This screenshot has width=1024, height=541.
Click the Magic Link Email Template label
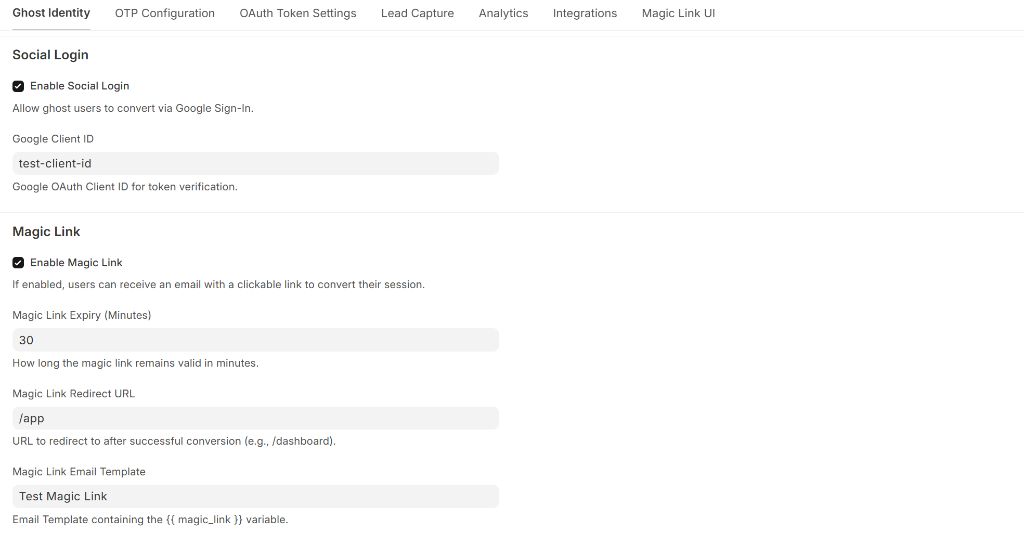tap(79, 472)
